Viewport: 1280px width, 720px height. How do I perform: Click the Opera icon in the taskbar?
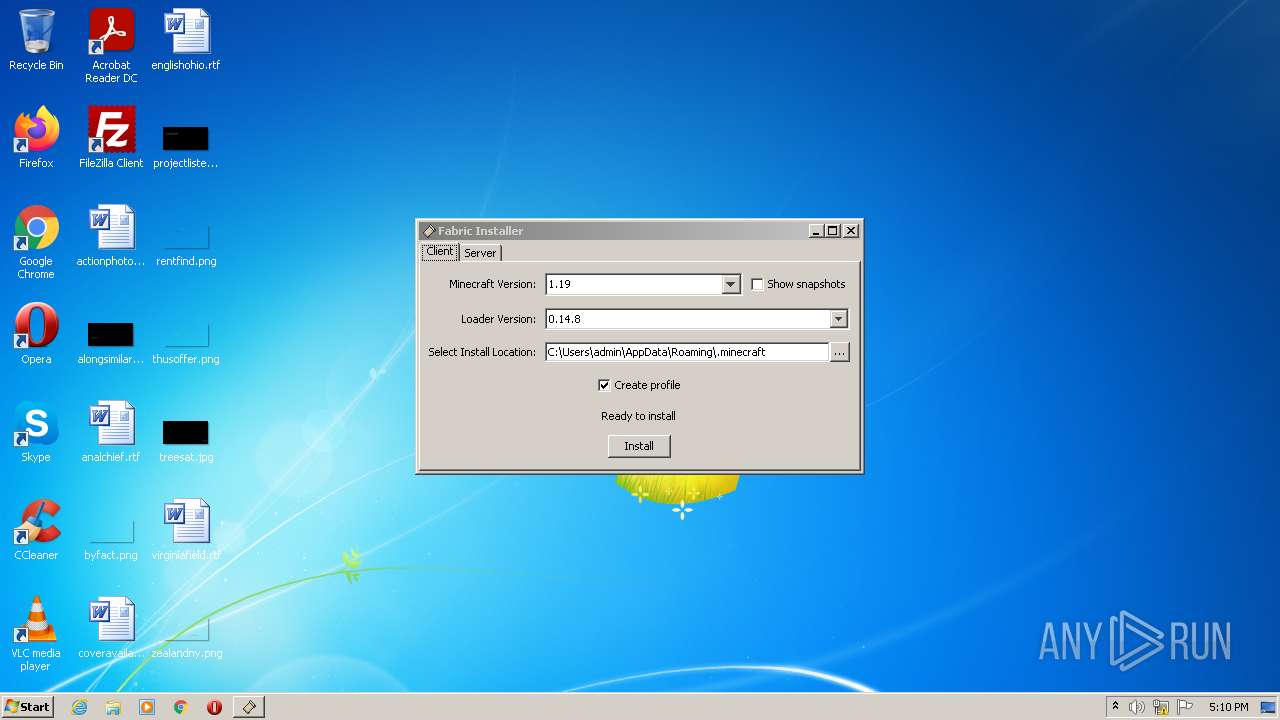tap(214, 707)
